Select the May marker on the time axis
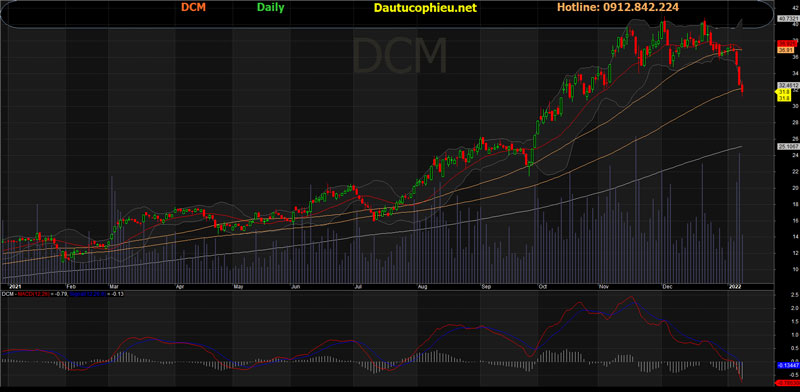This screenshot has width=800, height=392. coord(238,287)
